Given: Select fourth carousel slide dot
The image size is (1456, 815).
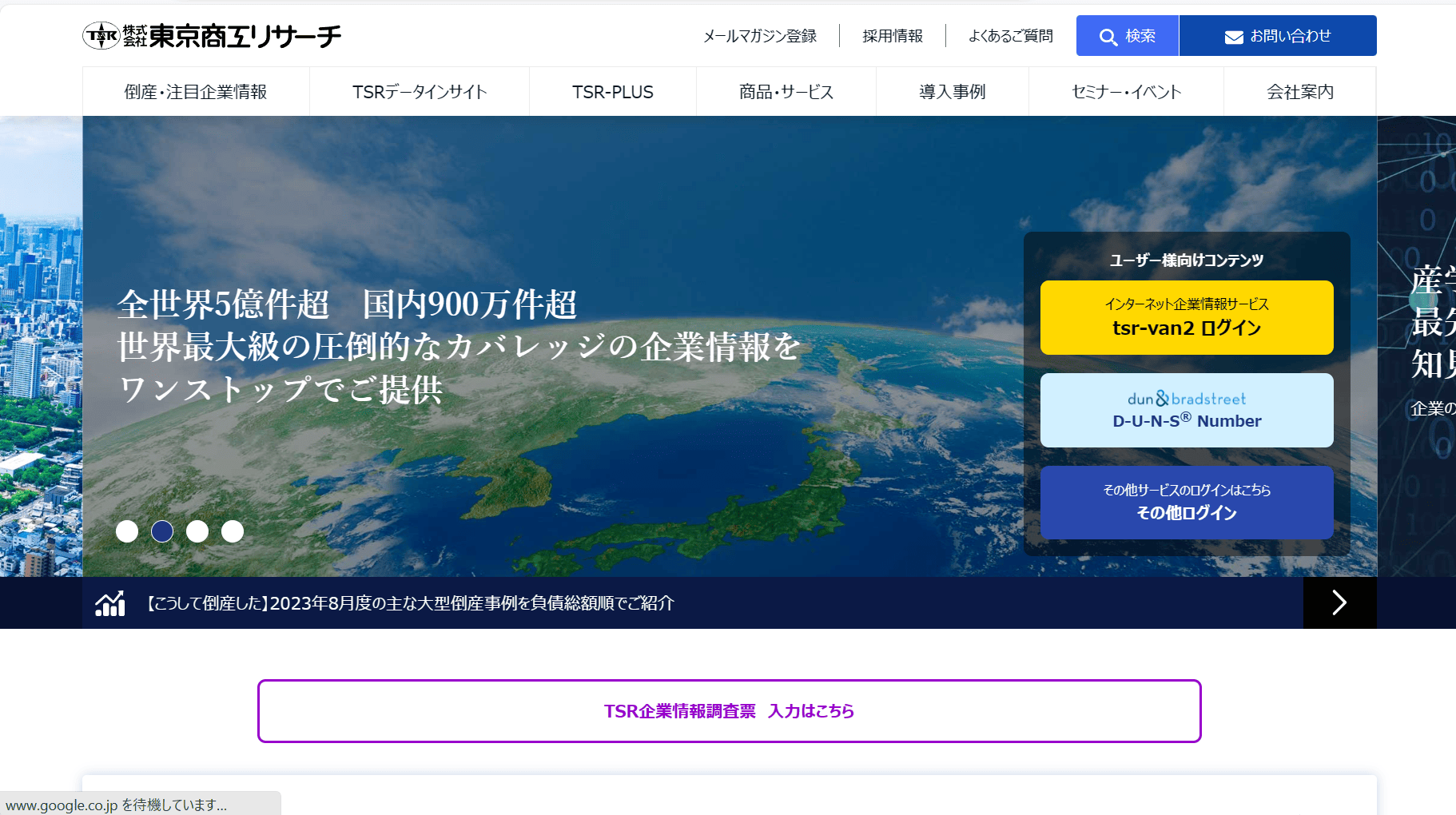Looking at the screenshot, I should point(233,531).
